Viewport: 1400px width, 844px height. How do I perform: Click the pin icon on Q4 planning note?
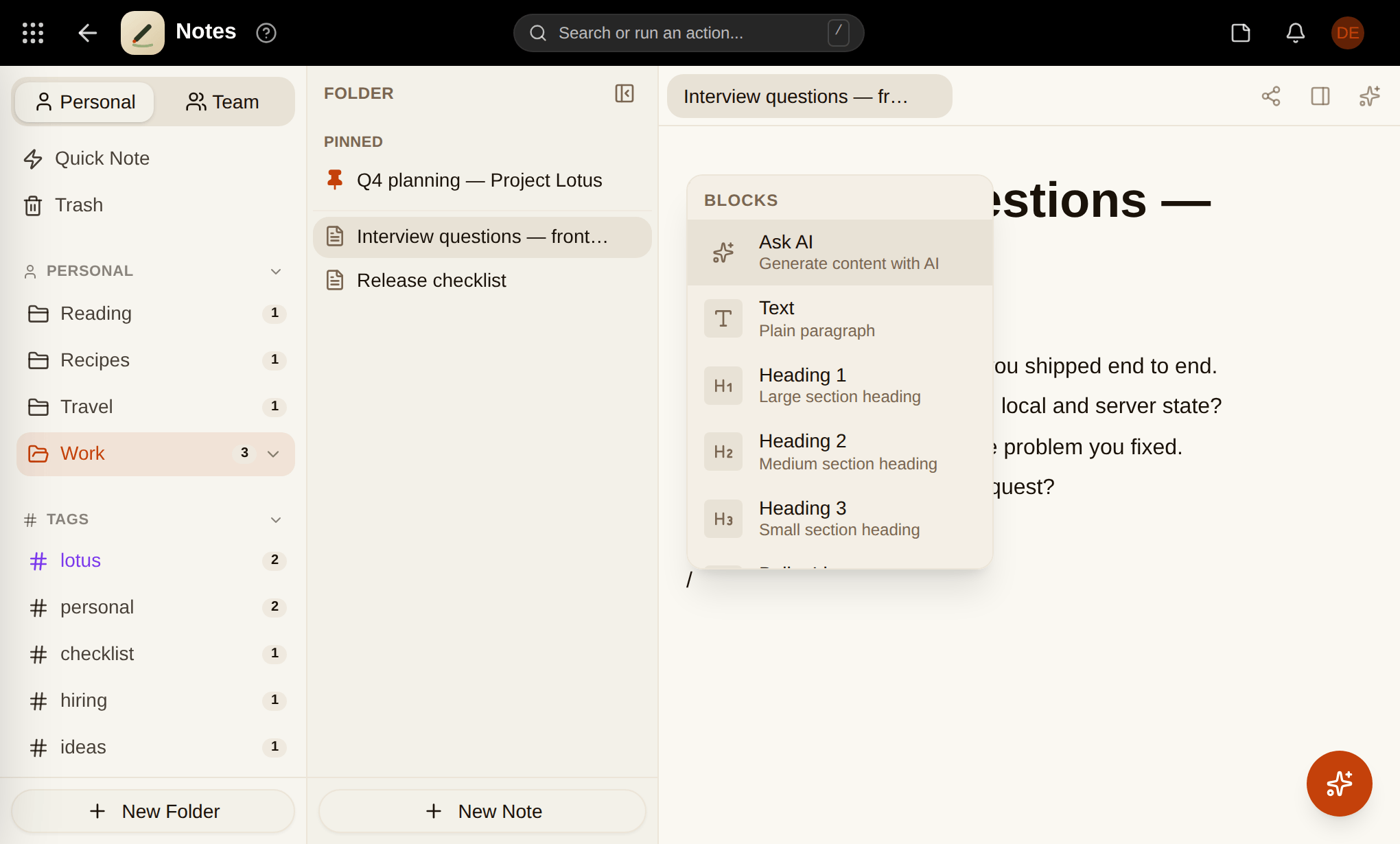coord(335,180)
